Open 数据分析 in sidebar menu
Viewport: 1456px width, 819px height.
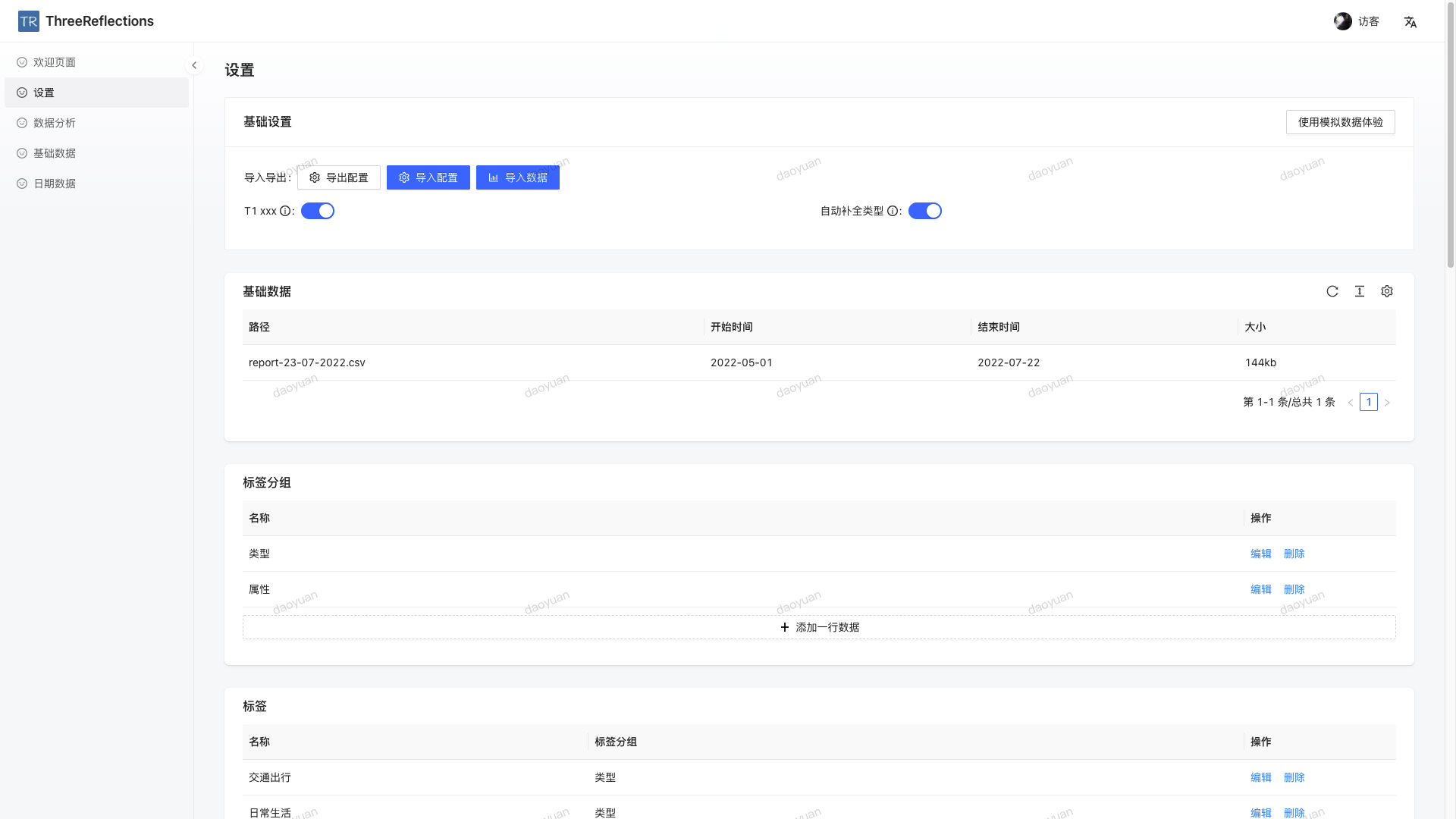(x=55, y=123)
